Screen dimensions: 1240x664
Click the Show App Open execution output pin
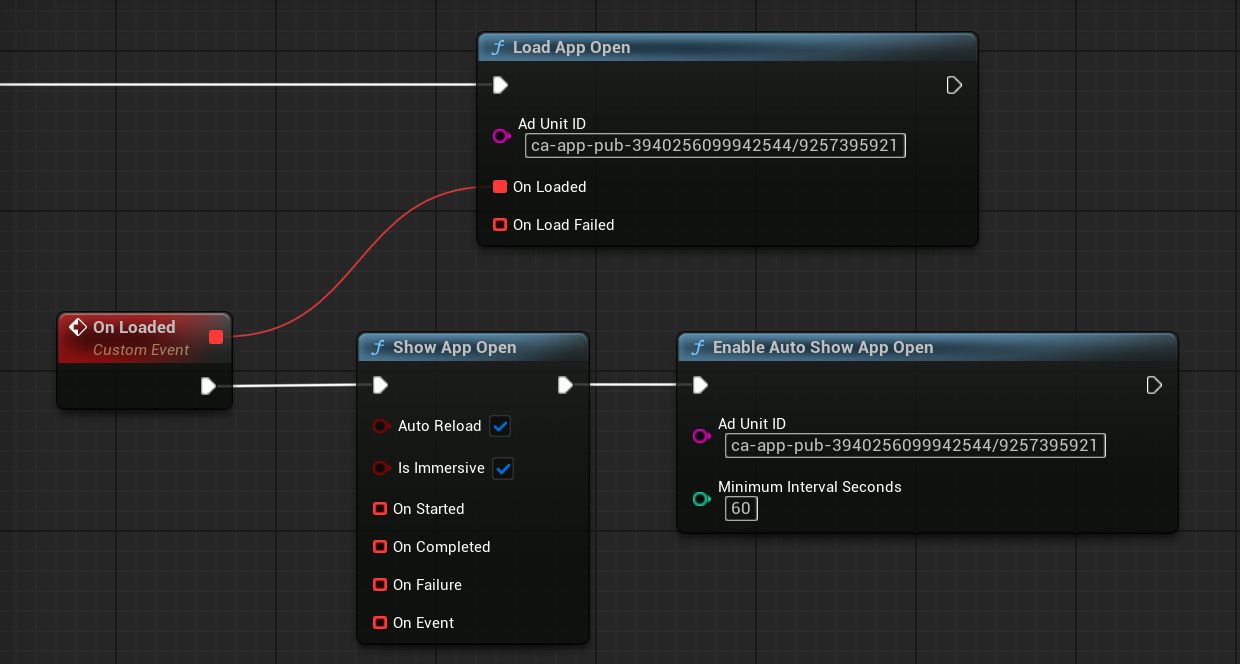(565, 385)
